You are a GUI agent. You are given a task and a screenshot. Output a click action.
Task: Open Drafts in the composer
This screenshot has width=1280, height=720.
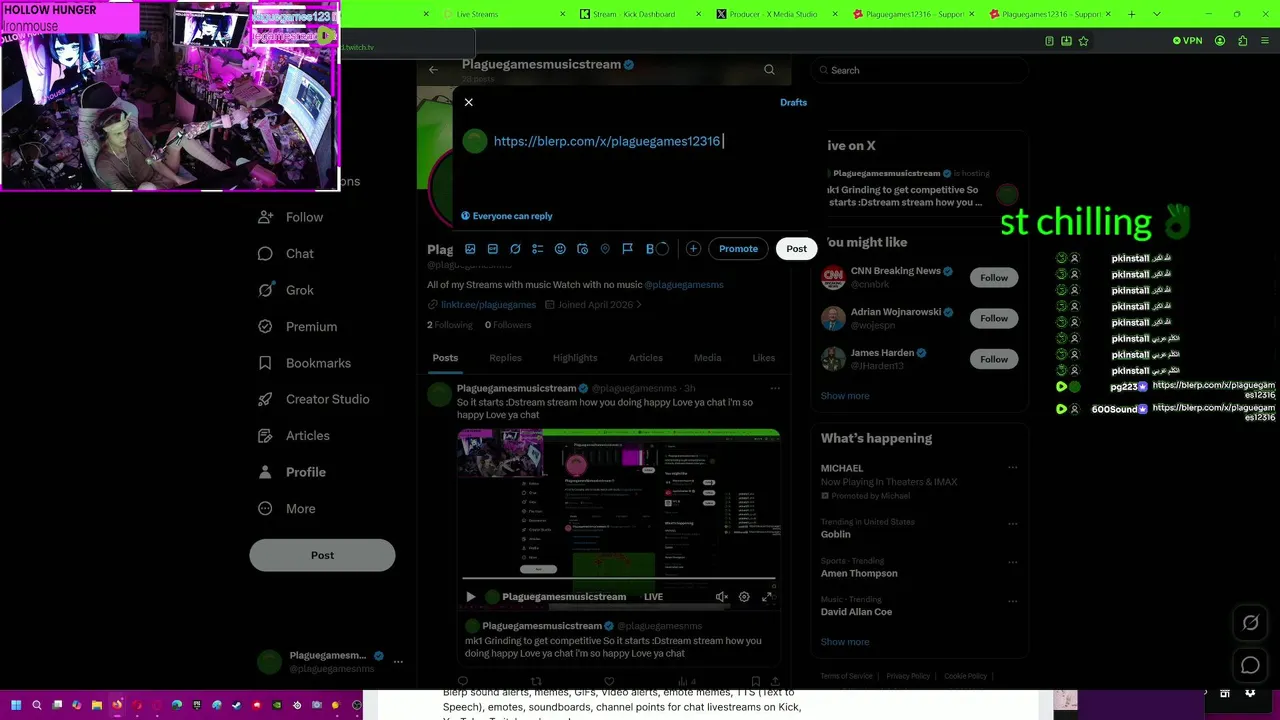(x=793, y=102)
